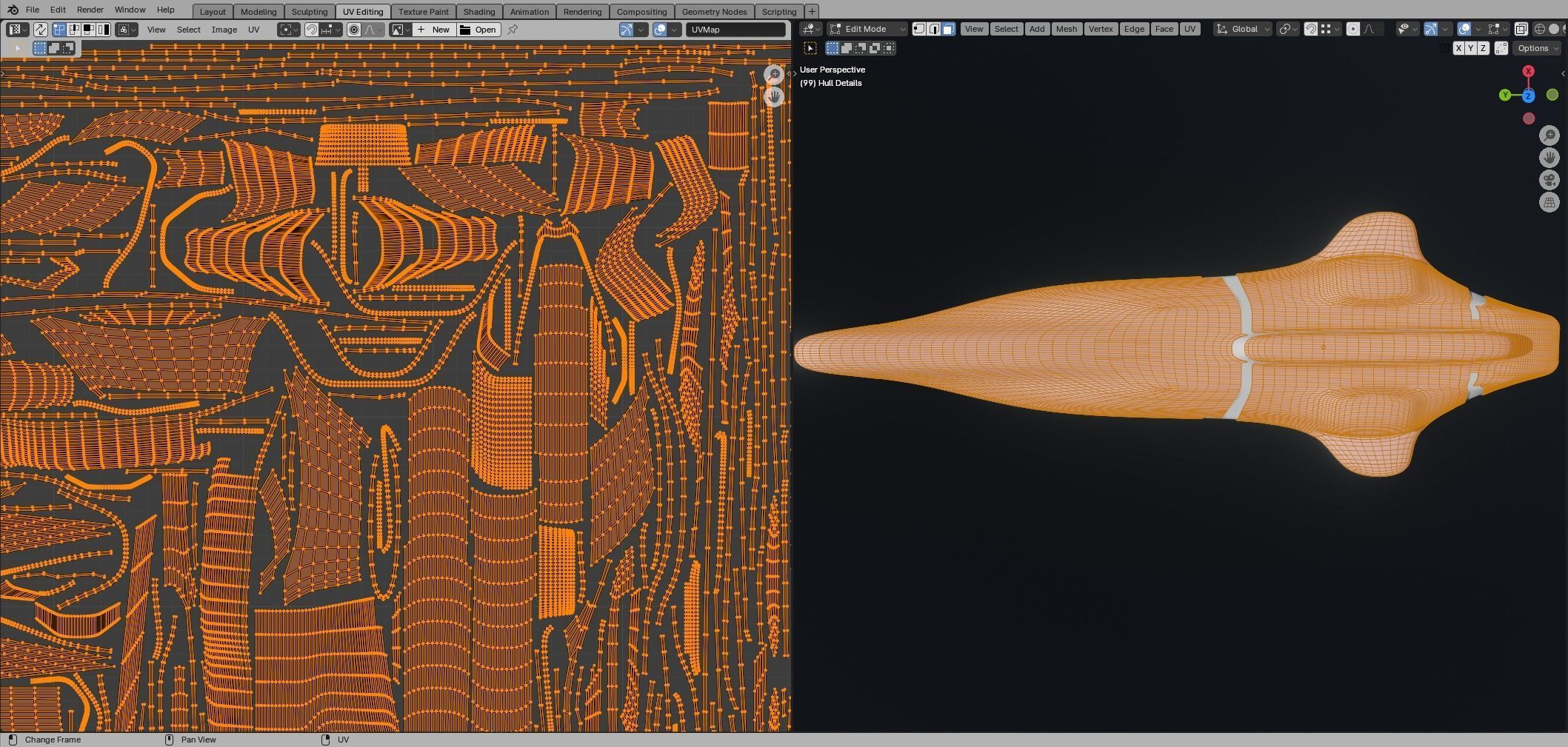Toggle camera view in 3D viewport

[1549, 180]
